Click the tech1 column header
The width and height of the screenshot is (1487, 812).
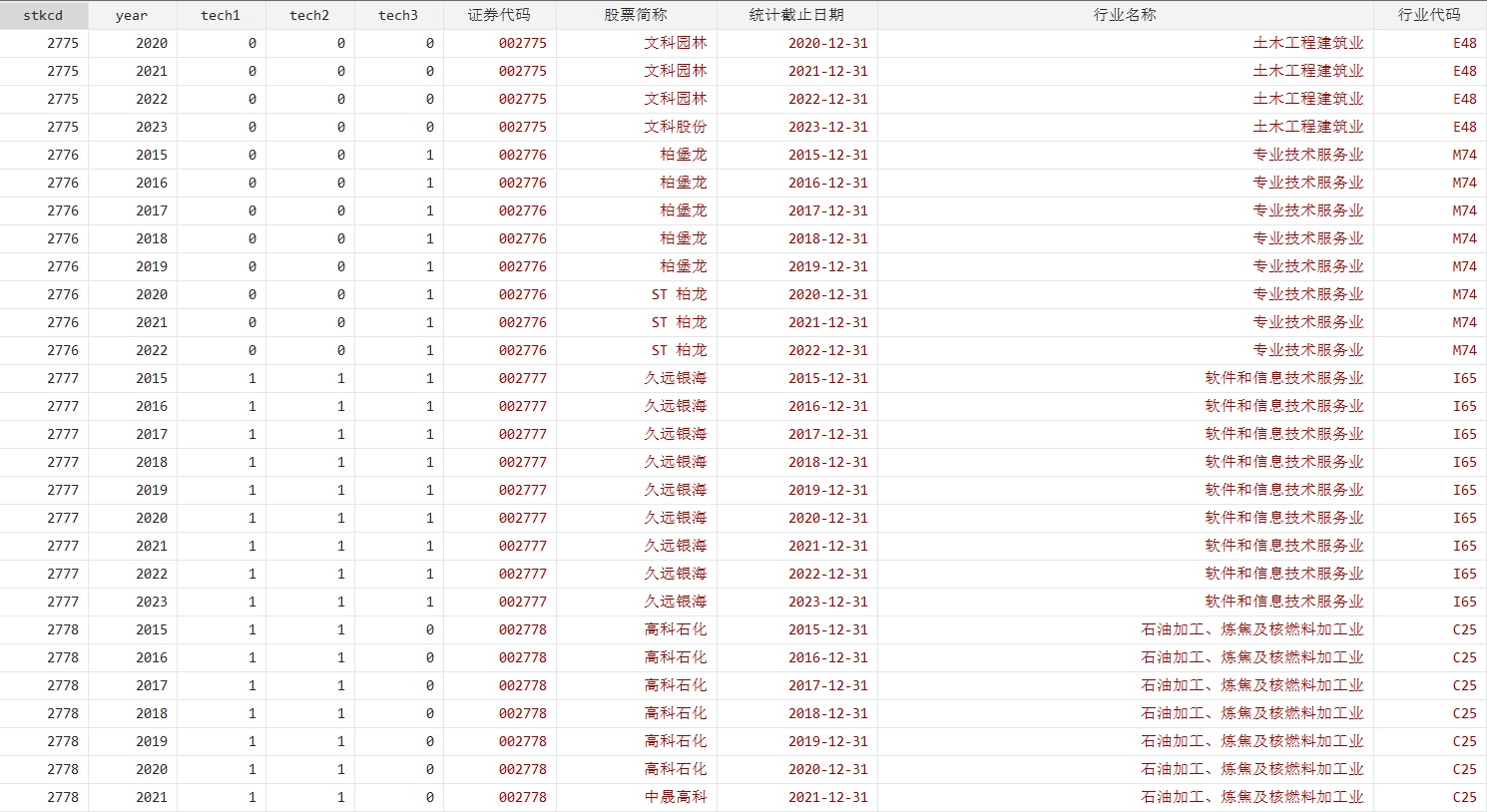[x=222, y=15]
